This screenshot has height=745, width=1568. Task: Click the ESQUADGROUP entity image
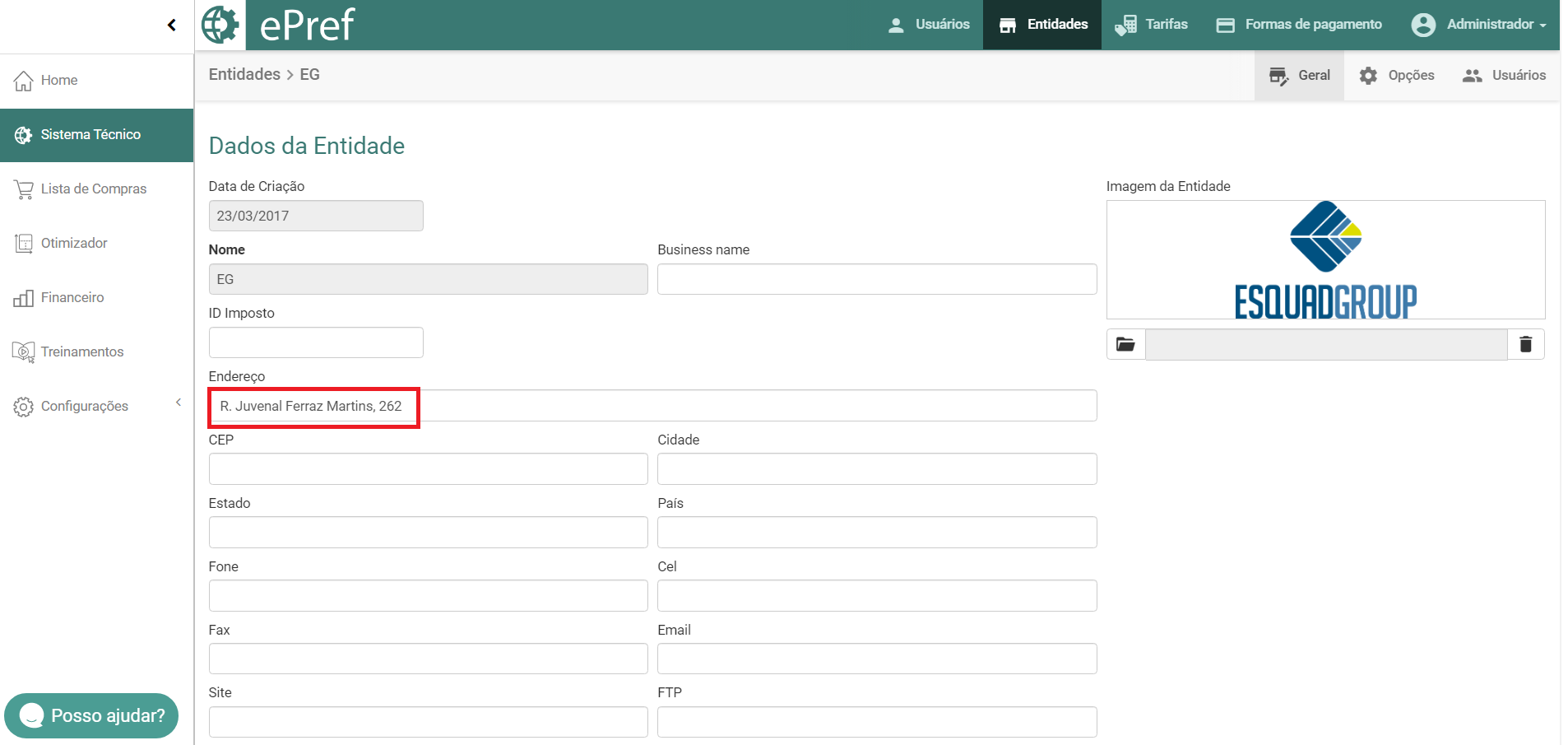[1324, 259]
